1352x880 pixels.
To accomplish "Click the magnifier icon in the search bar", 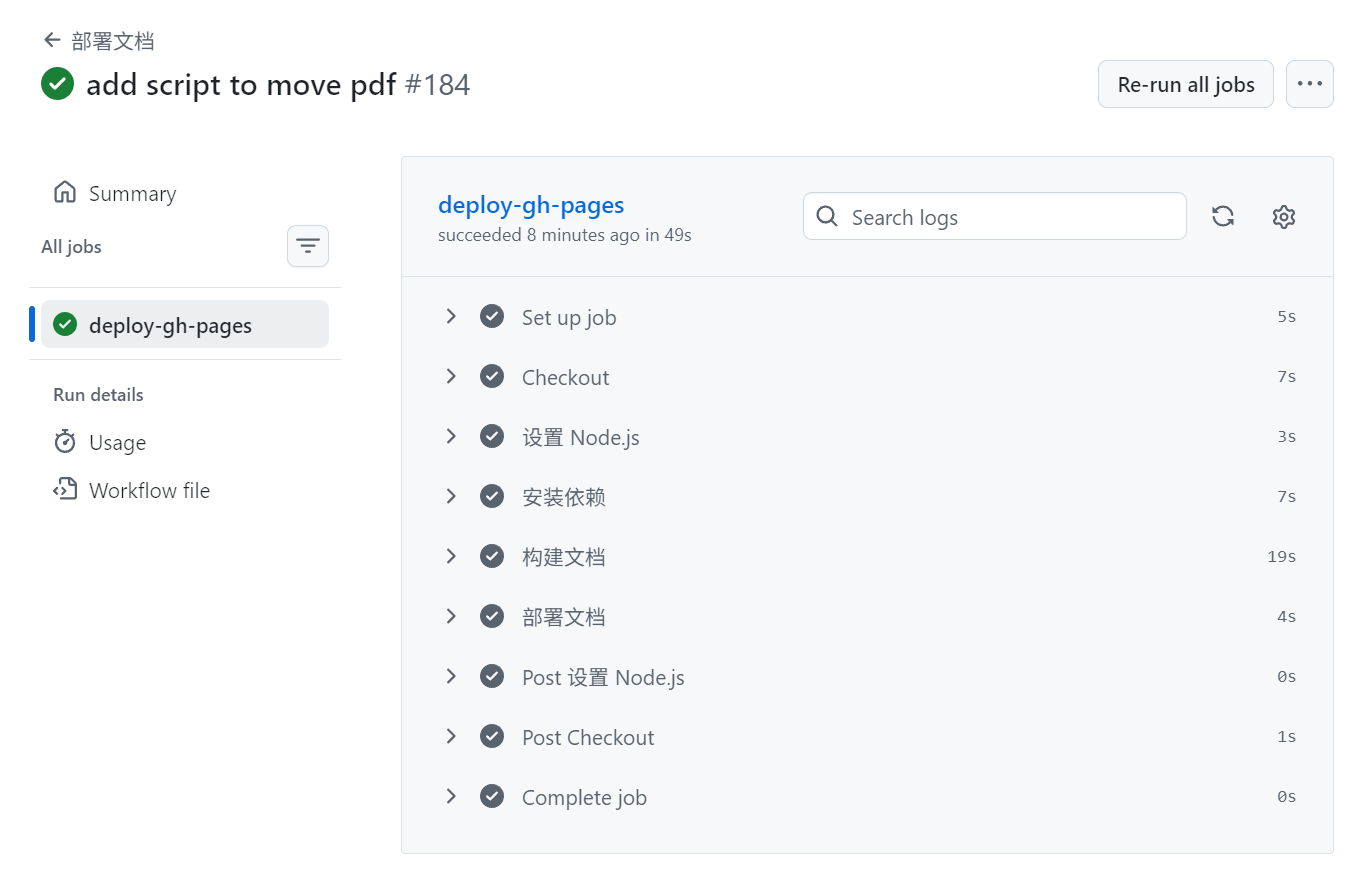I will point(827,216).
